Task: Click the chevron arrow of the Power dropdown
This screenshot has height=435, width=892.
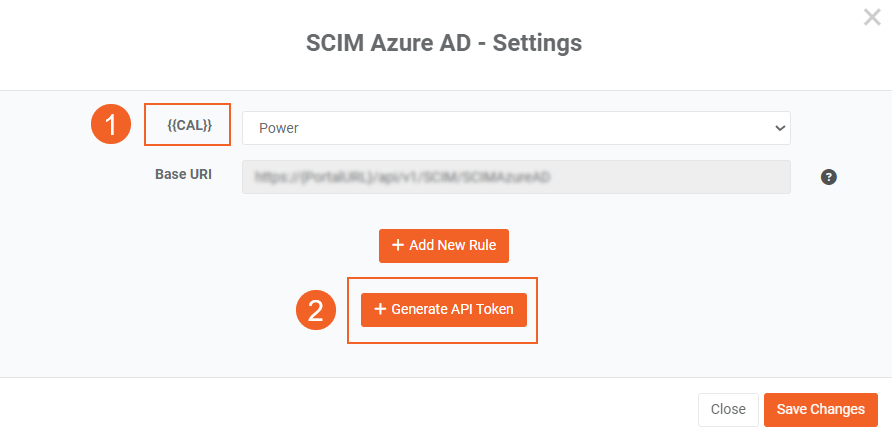Action: [x=780, y=128]
